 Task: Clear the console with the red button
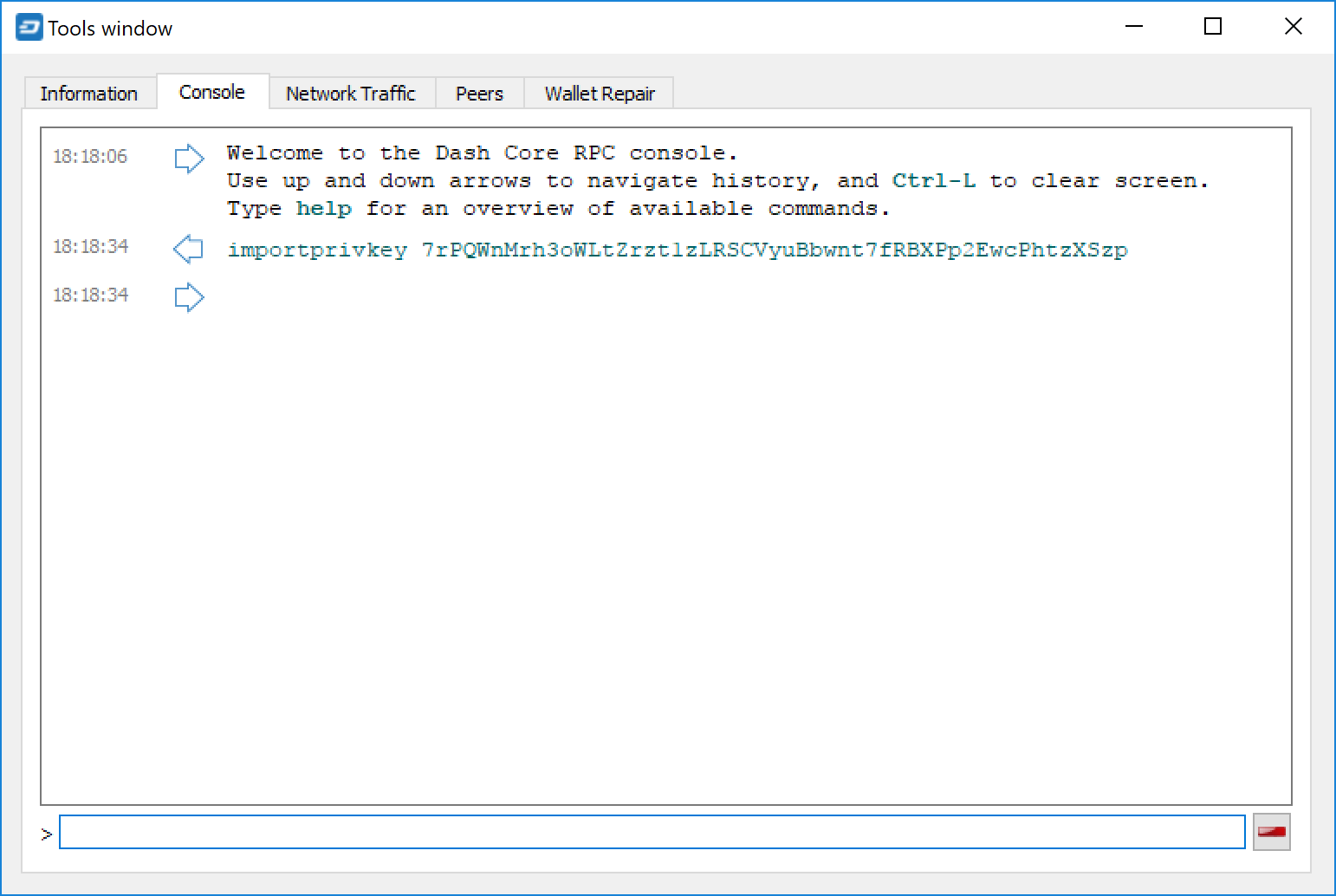(x=1271, y=832)
